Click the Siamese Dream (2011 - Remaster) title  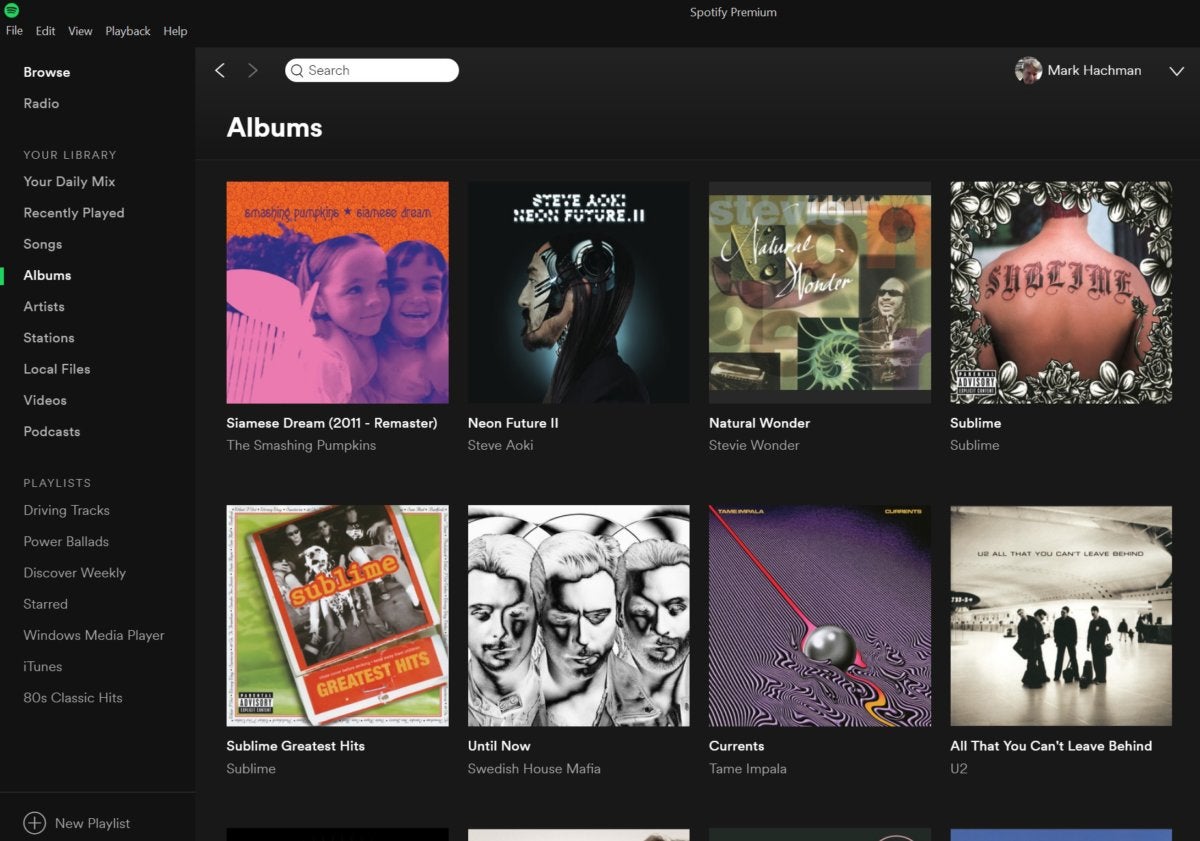coord(332,423)
